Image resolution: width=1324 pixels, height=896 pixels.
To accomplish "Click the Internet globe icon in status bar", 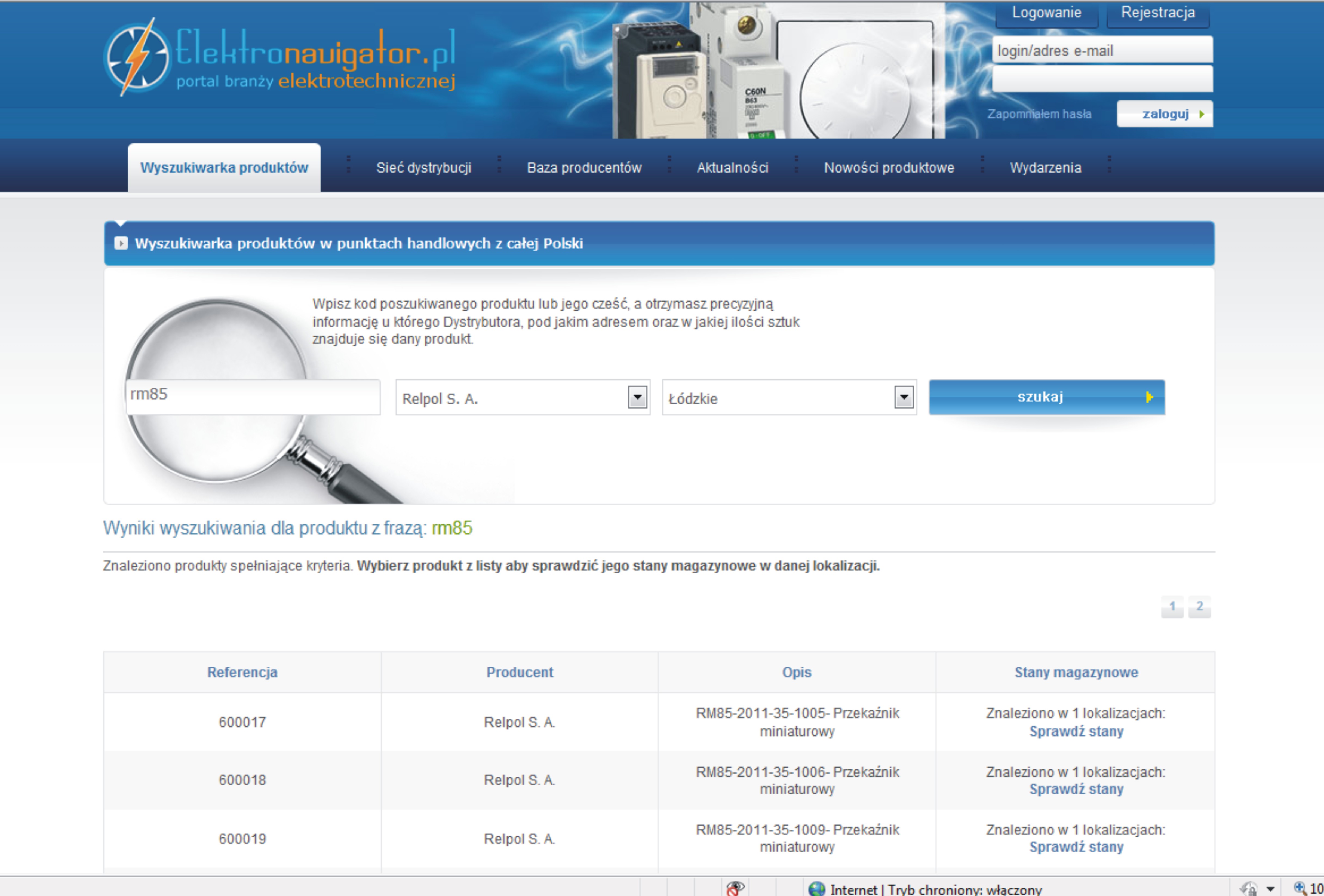I will (816, 889).
